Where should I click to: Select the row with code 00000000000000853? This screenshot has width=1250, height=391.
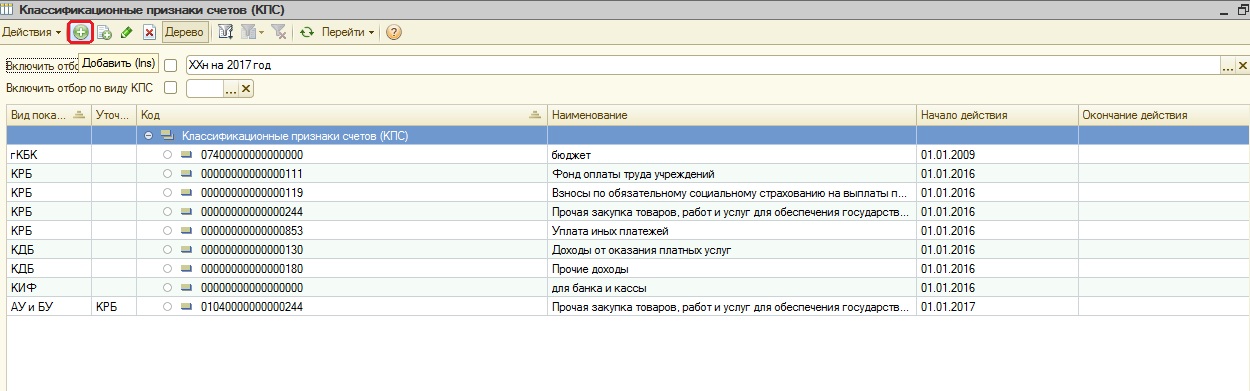point(625,231)
